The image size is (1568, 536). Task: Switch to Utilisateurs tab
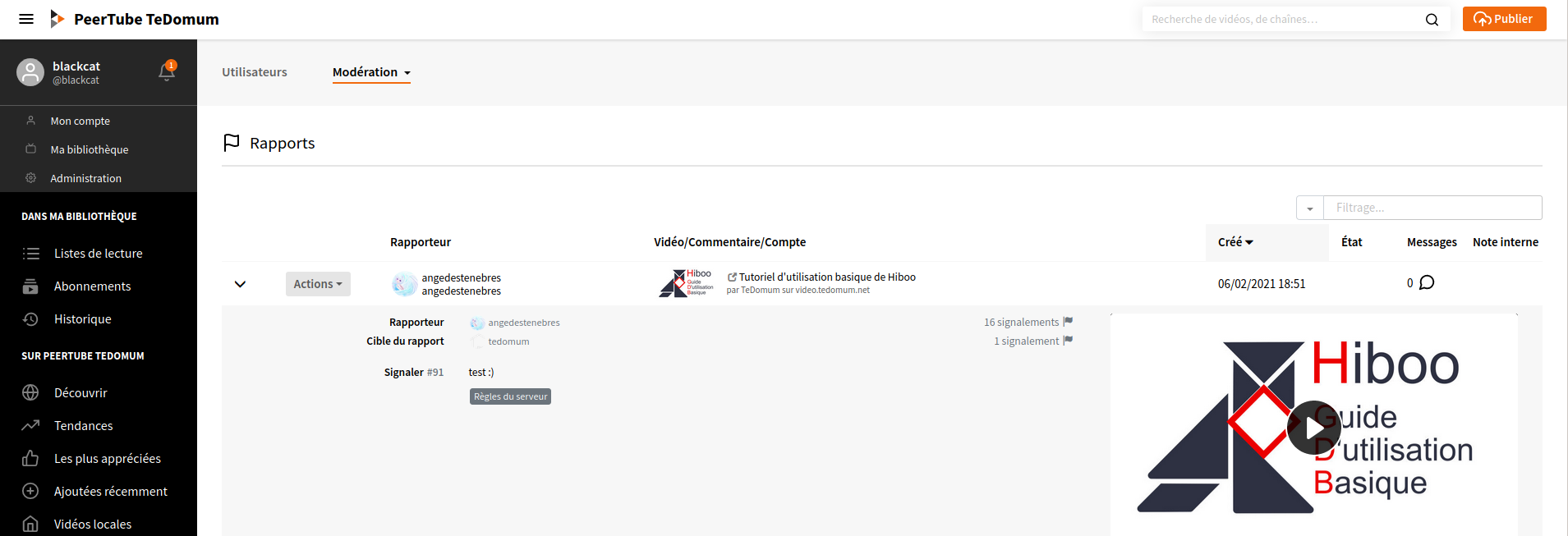(255, 72)
